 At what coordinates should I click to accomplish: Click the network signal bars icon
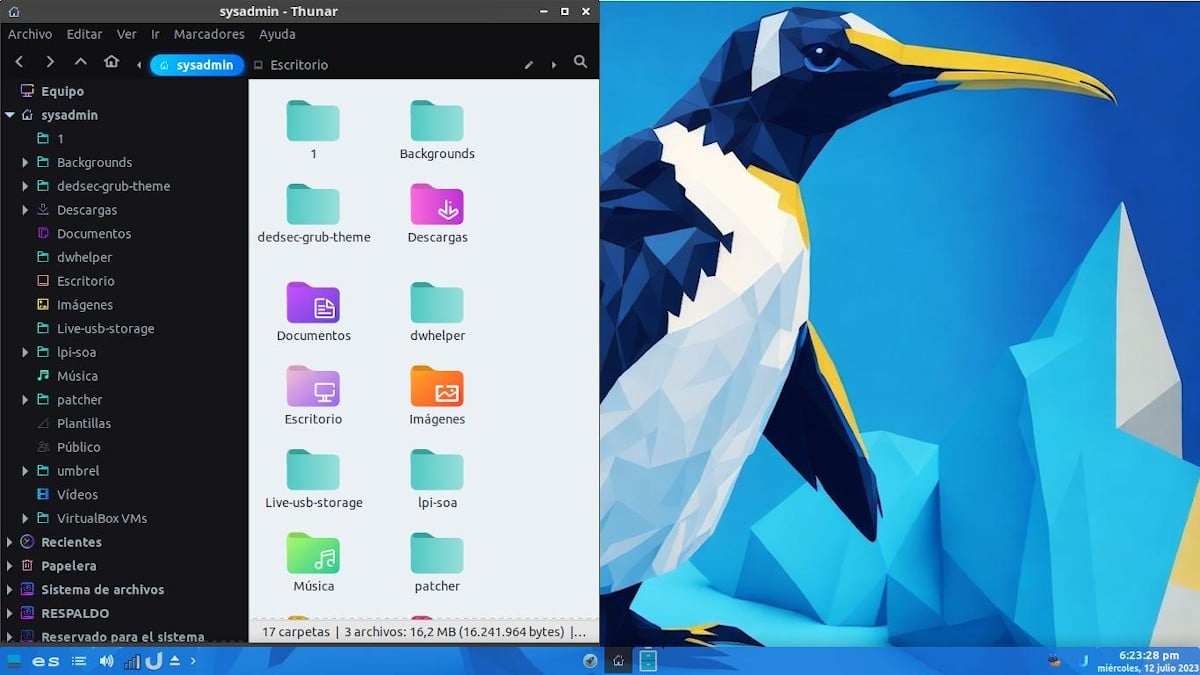tap(131, 662)
